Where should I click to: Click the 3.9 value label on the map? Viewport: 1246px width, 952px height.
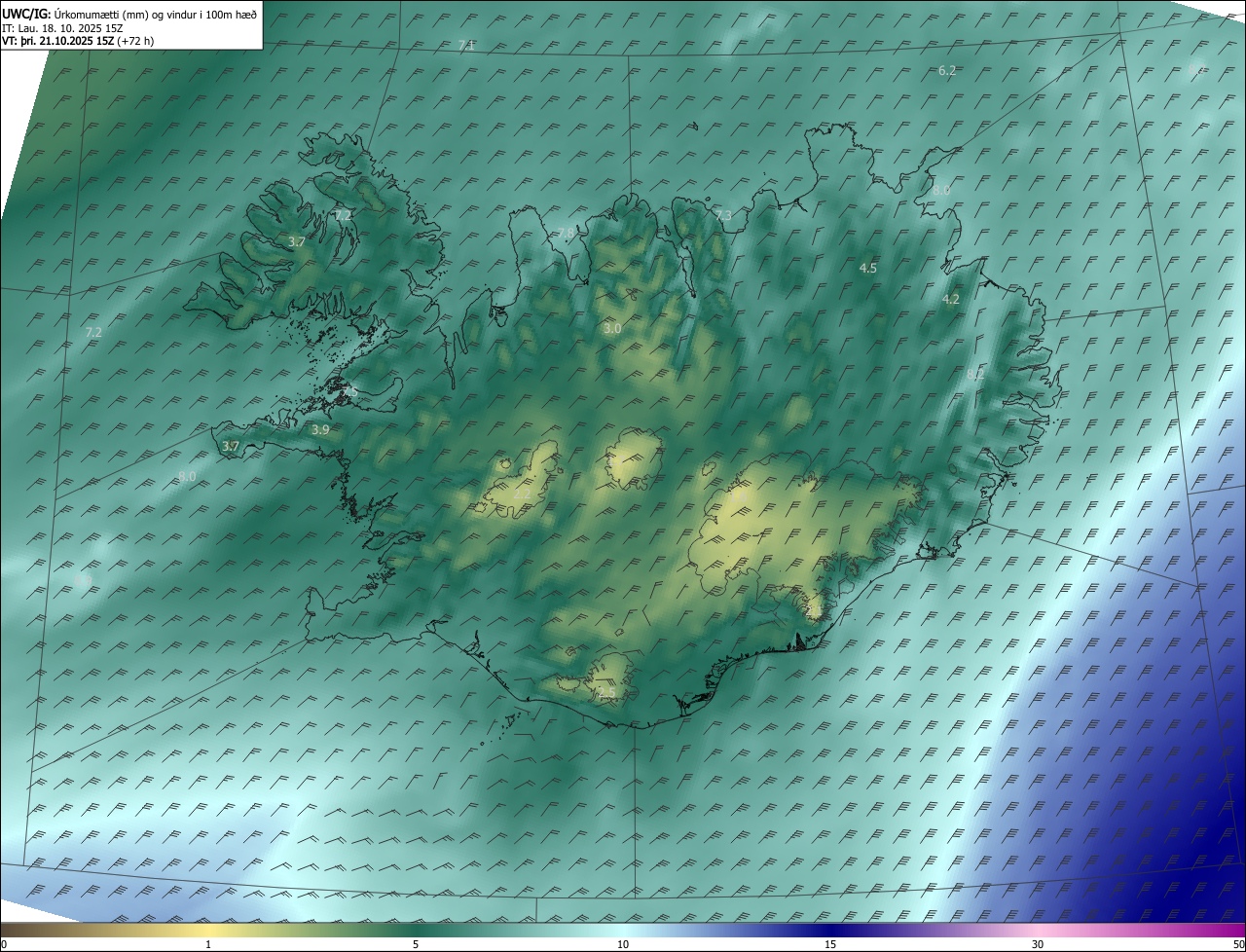(320, 429)
